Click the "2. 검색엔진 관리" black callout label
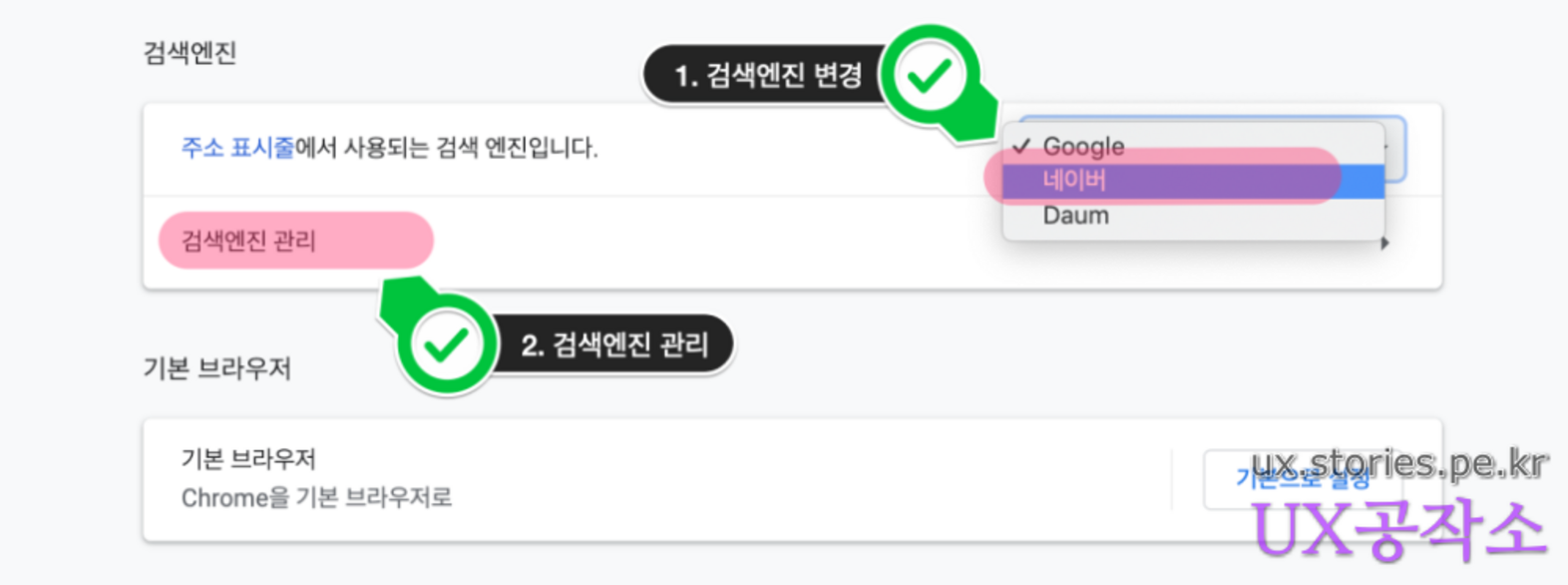This screenshot has width=1568, height=585. (614, 345)
